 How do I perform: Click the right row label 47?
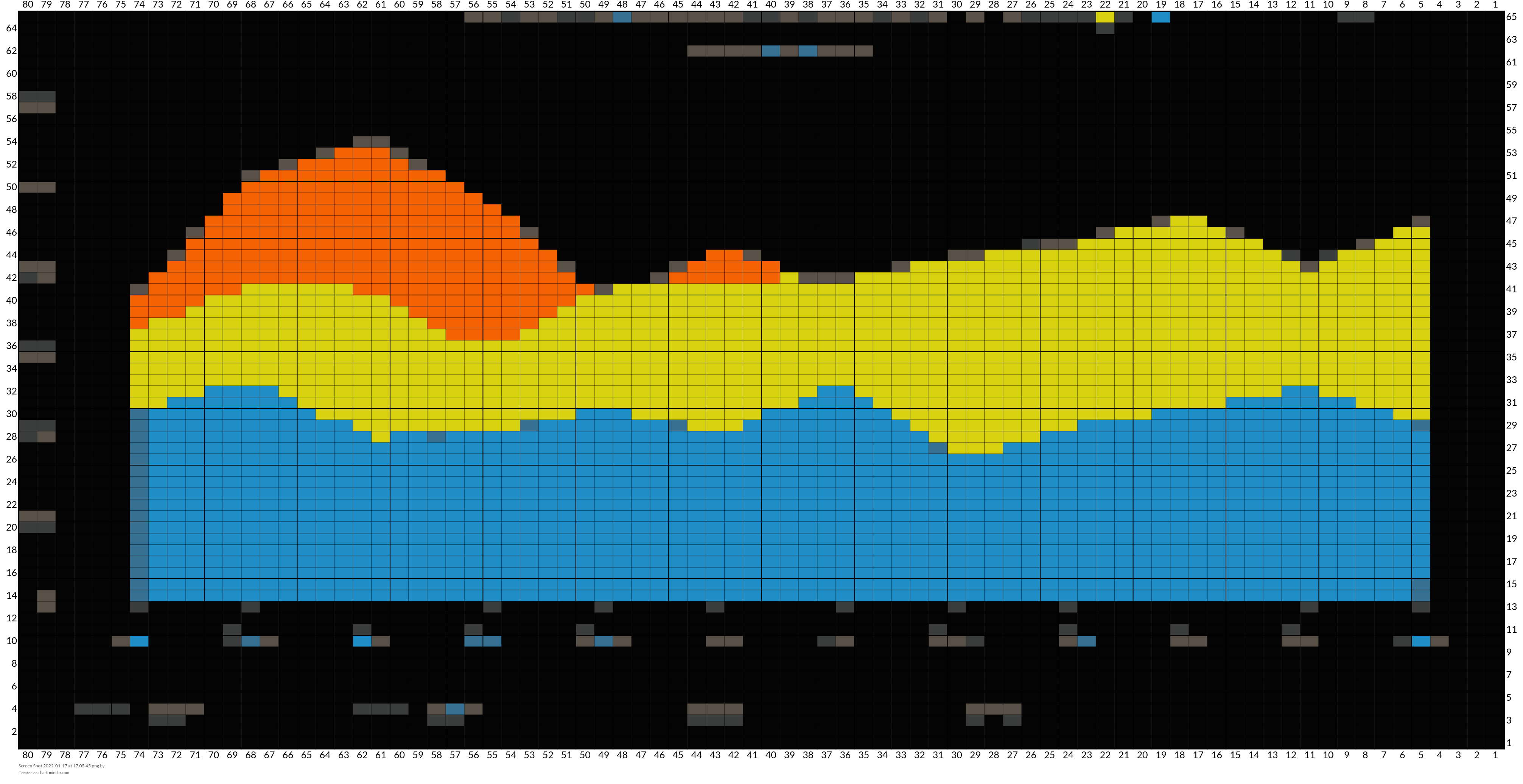[x=1511, y=221]
